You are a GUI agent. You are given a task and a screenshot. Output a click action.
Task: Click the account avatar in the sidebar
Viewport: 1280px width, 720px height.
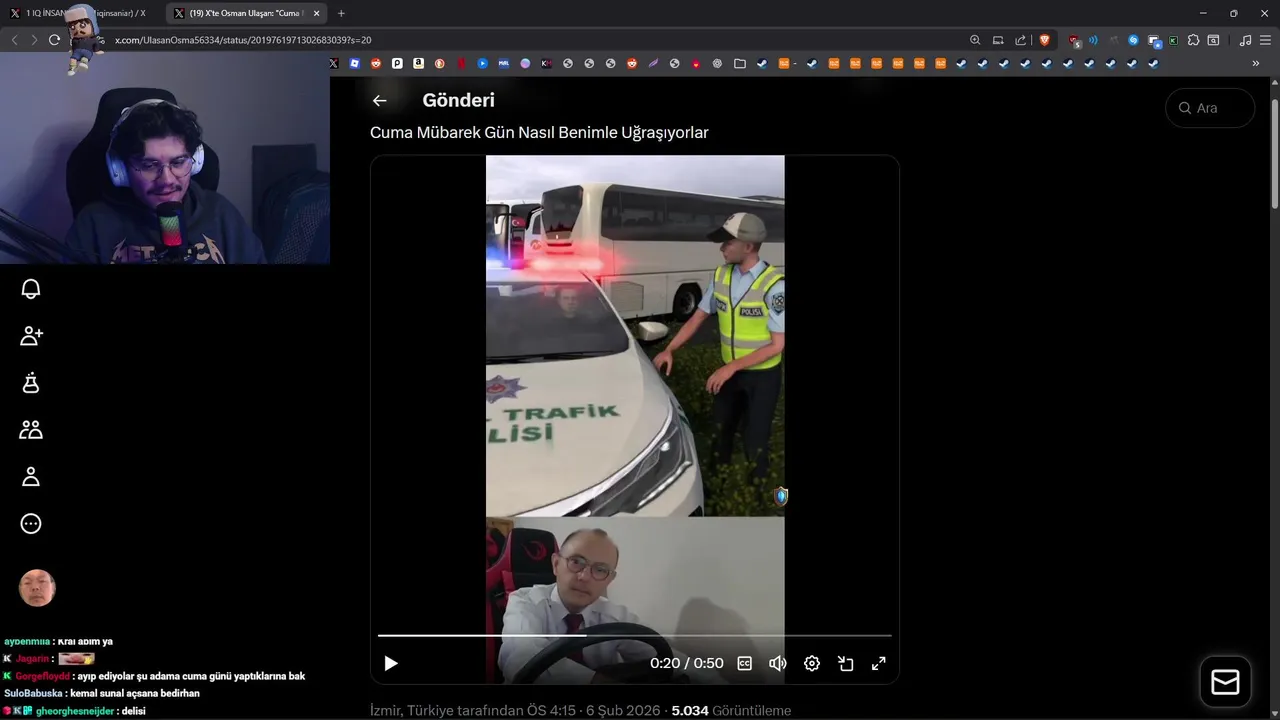tap(37, 588)
